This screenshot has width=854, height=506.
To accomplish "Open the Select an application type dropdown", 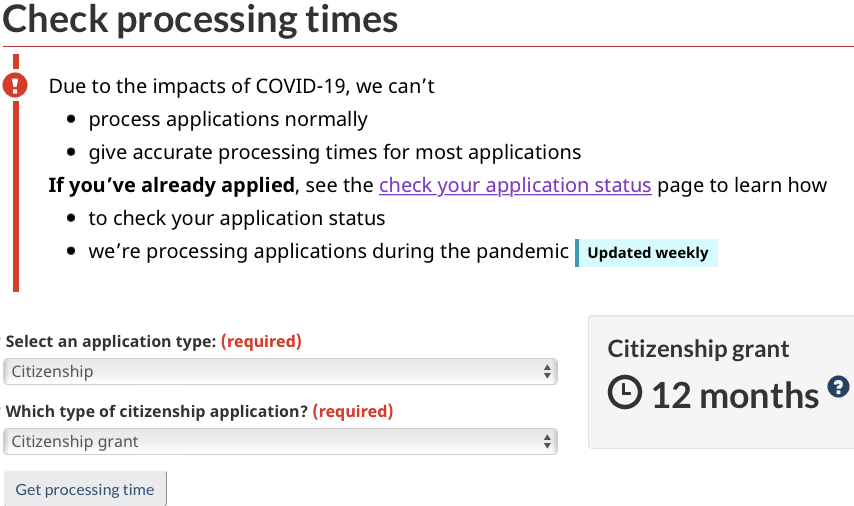I will (280, 372).
